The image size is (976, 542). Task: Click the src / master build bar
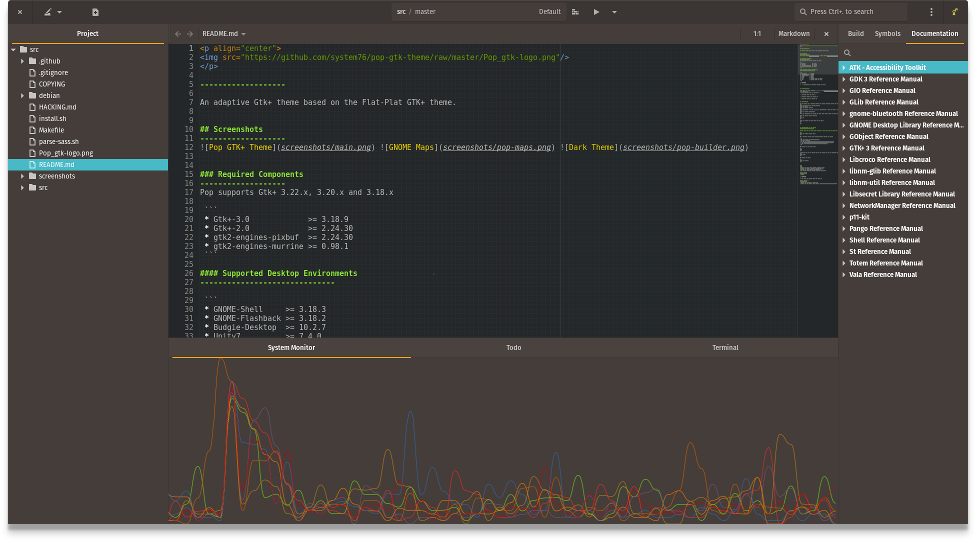pos(479,12)
